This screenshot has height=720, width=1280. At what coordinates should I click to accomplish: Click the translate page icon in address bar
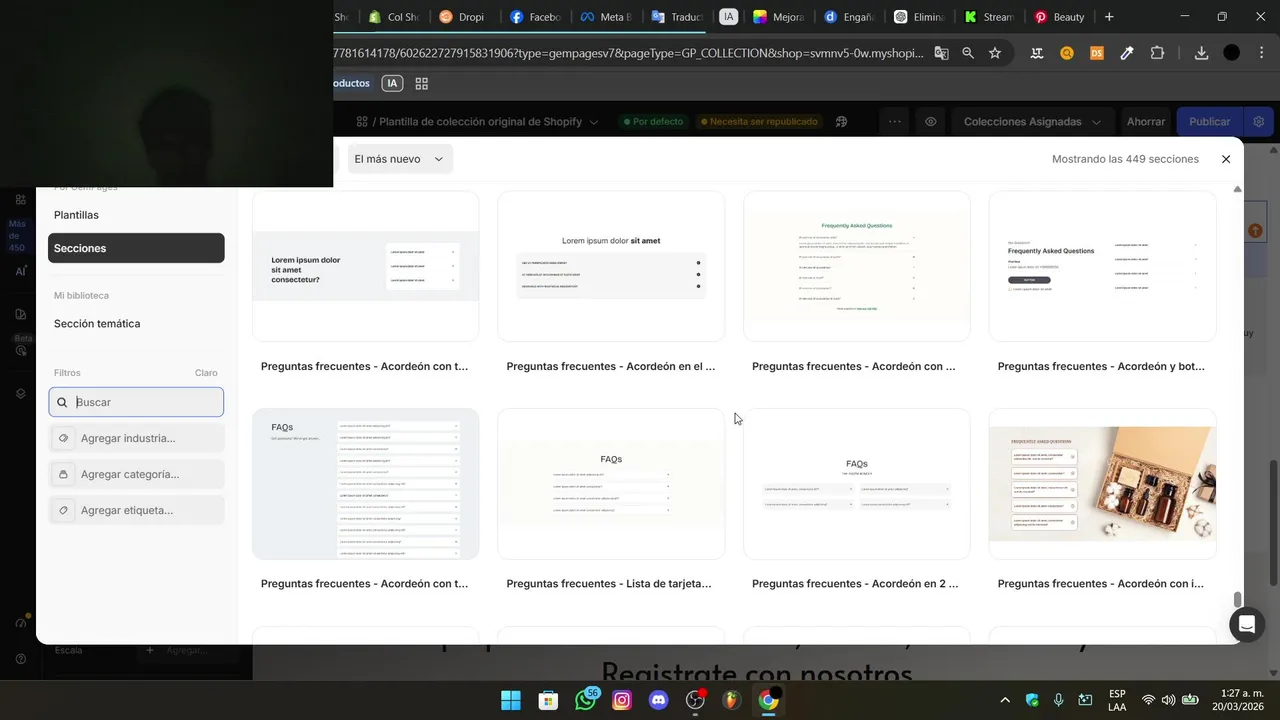pyautogui.click(x=941, y=53)
